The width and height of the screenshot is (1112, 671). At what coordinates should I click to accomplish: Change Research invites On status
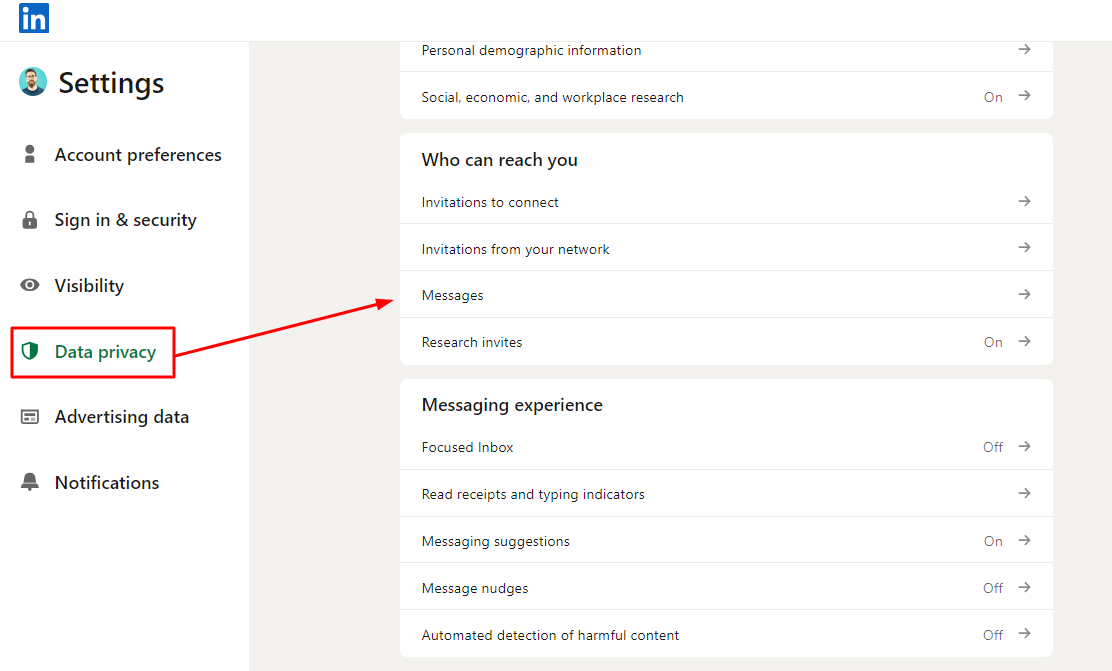click(992, 342)
